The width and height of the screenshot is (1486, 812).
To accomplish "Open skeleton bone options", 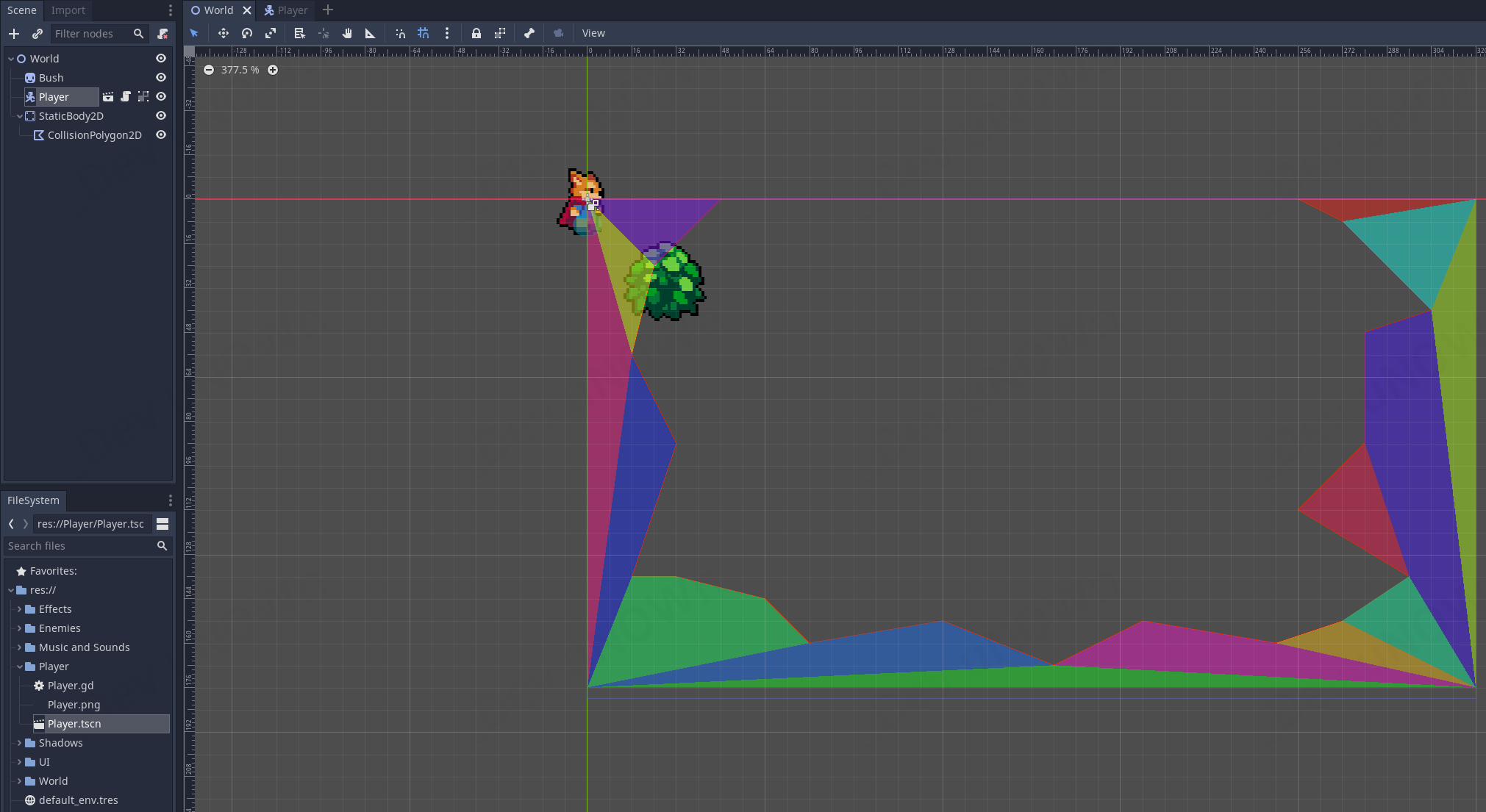I will (x=529, y=33).
